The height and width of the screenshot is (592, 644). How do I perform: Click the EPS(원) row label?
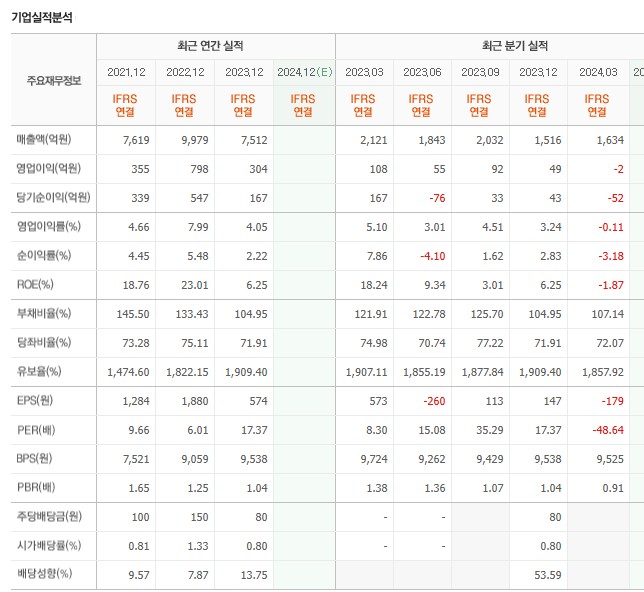point(34,401)
